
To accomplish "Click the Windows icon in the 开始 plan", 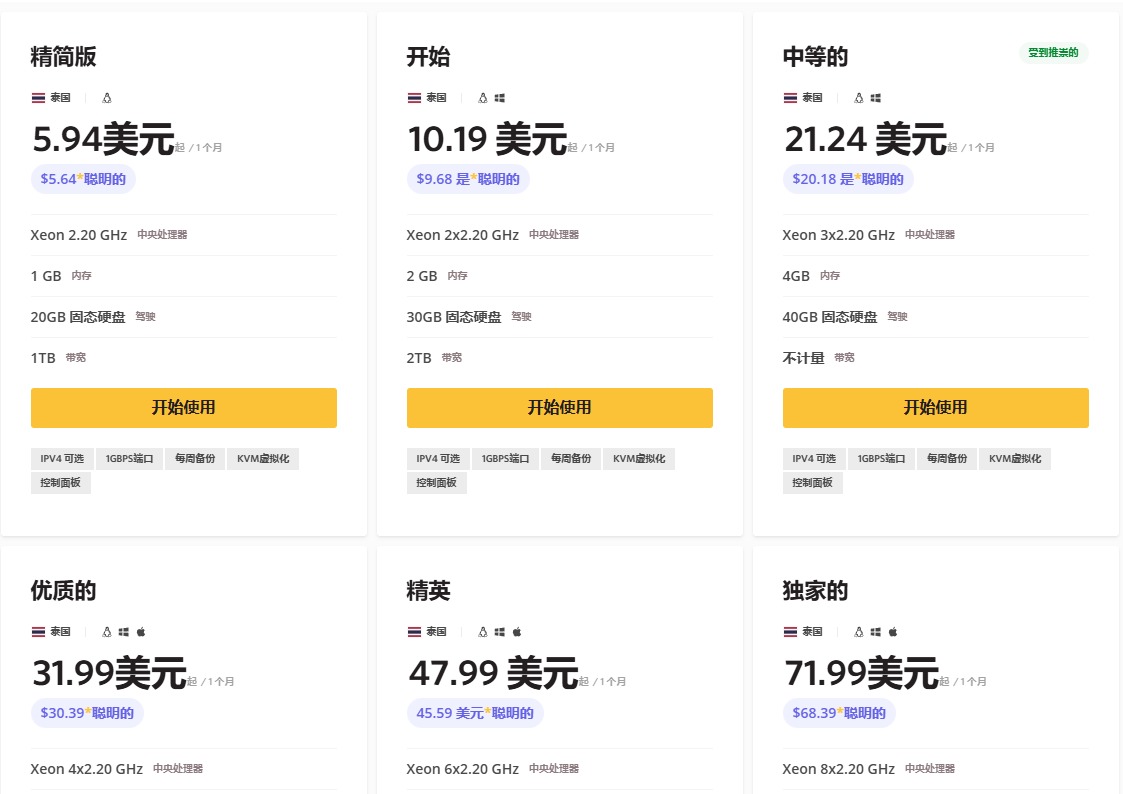I will click(499, 98).
